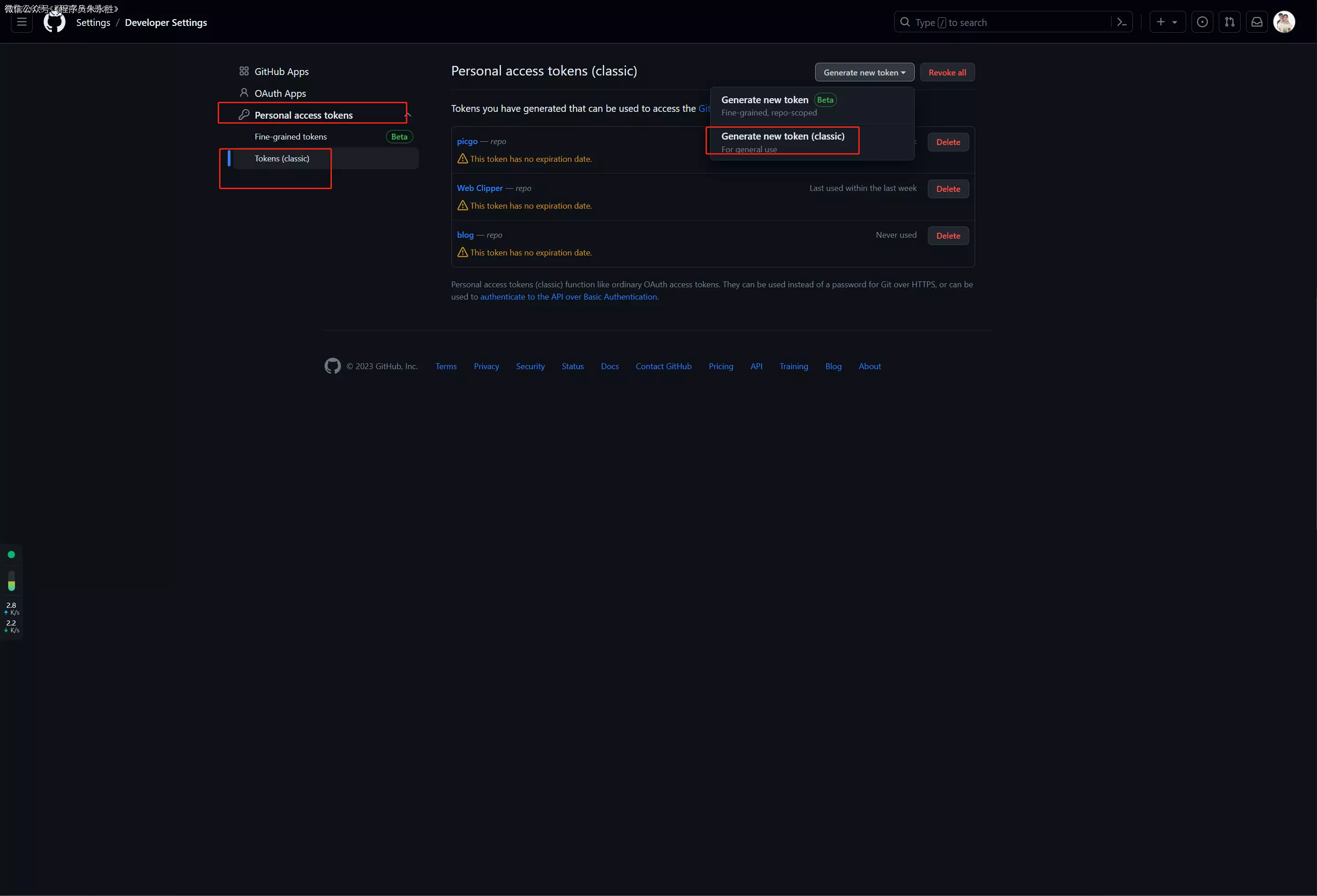Viewport: 1317px width, 896px height.
Task: Select the Generate new token Beta option
Action: click(777, 105)
